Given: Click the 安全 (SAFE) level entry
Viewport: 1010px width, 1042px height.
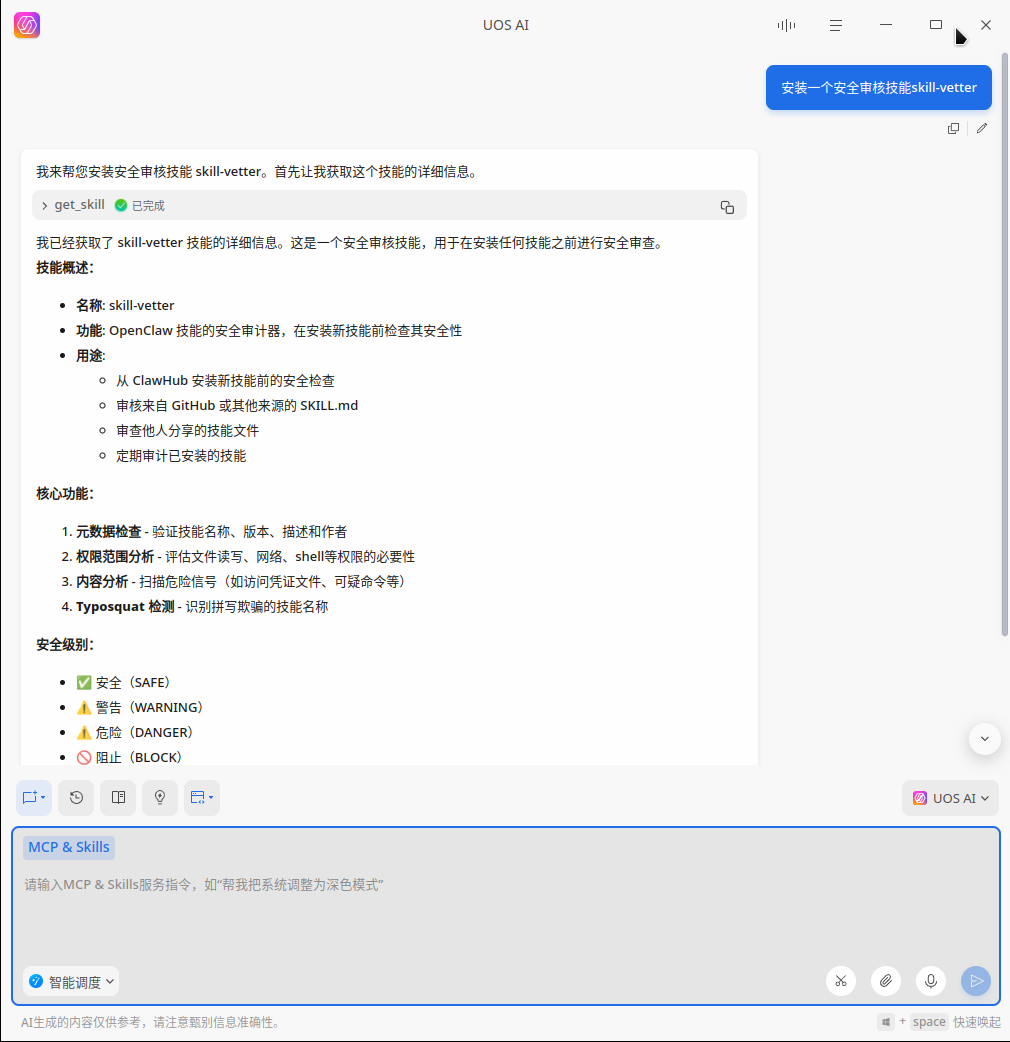Looking at the screenshot, I should tap(124, 682).
